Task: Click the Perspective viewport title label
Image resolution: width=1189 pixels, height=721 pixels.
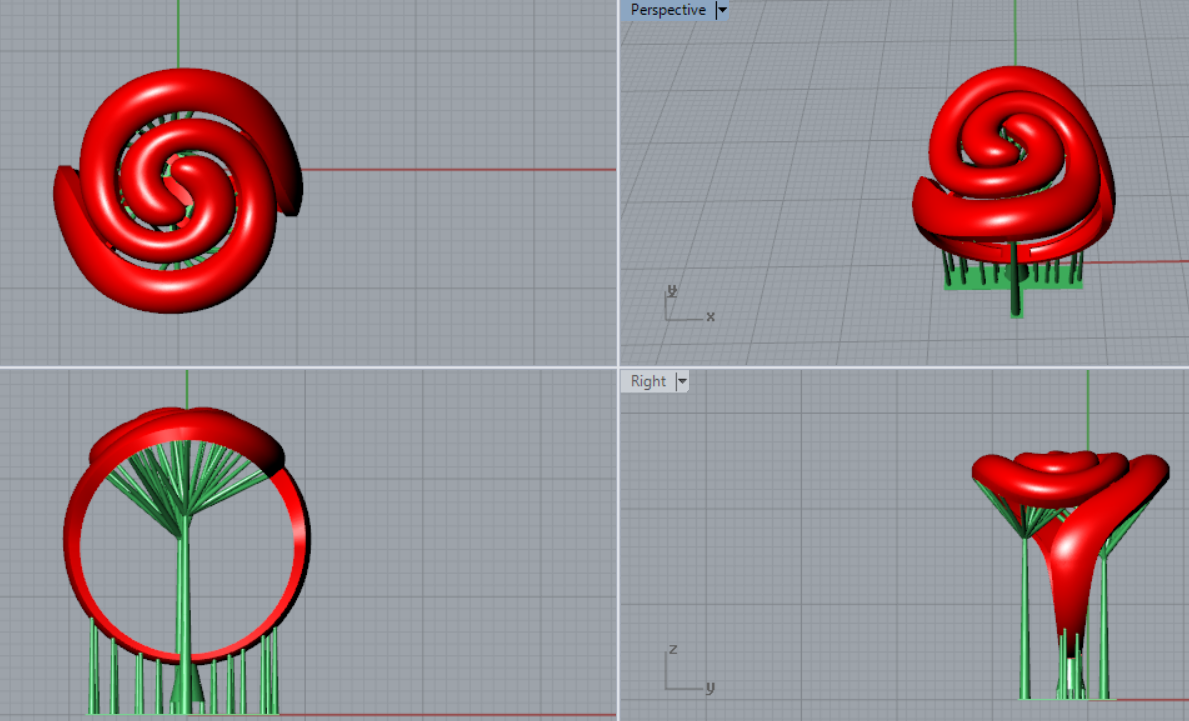Action: pyautogui.click(x=667, y=10)
